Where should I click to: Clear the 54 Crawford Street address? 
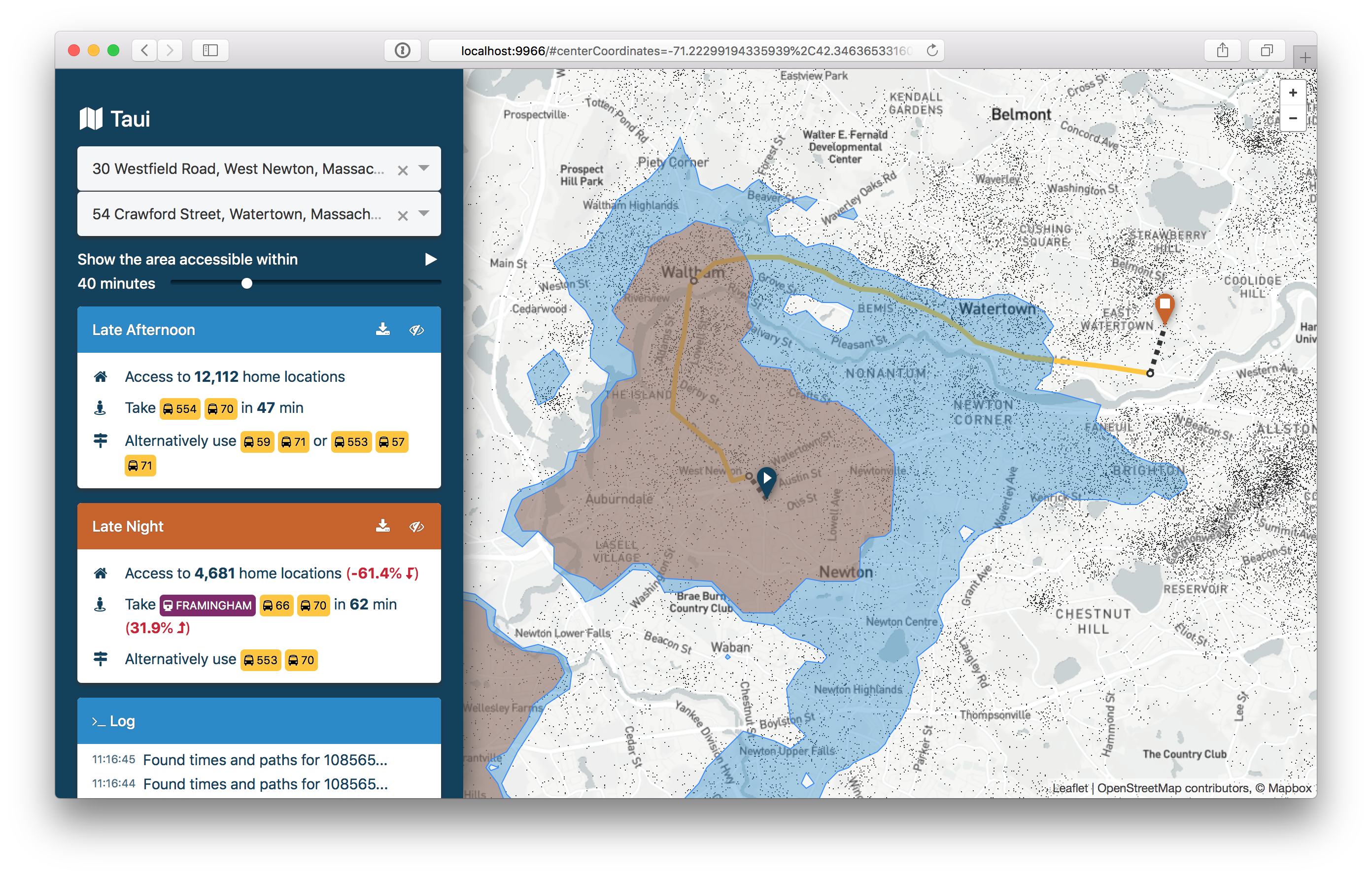(403, 215)
